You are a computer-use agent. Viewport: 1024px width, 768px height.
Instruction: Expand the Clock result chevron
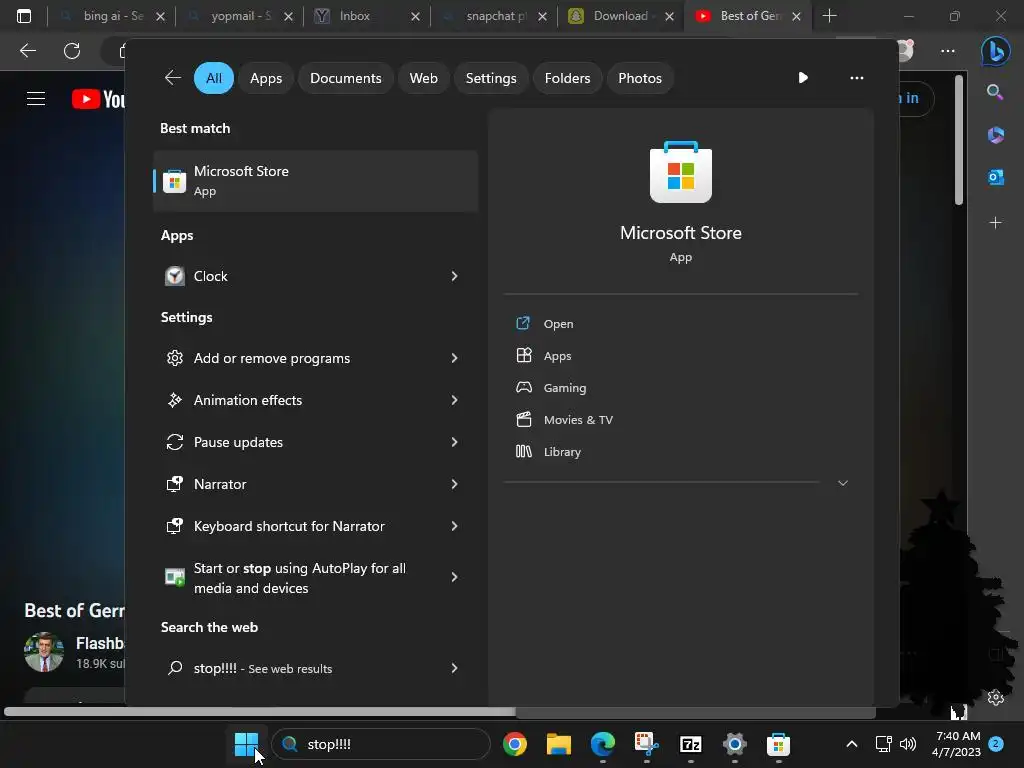455,276
